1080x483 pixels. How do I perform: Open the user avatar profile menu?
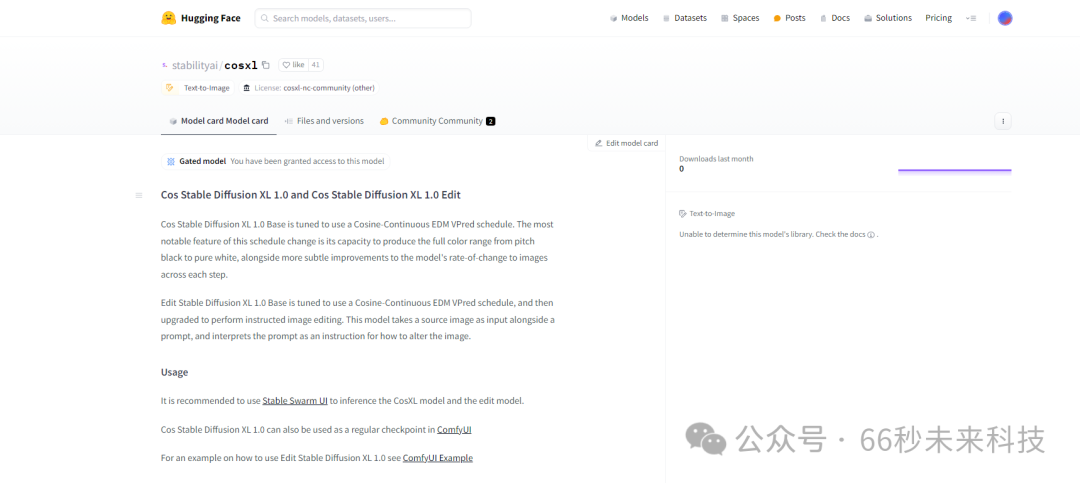(1005, 19)
